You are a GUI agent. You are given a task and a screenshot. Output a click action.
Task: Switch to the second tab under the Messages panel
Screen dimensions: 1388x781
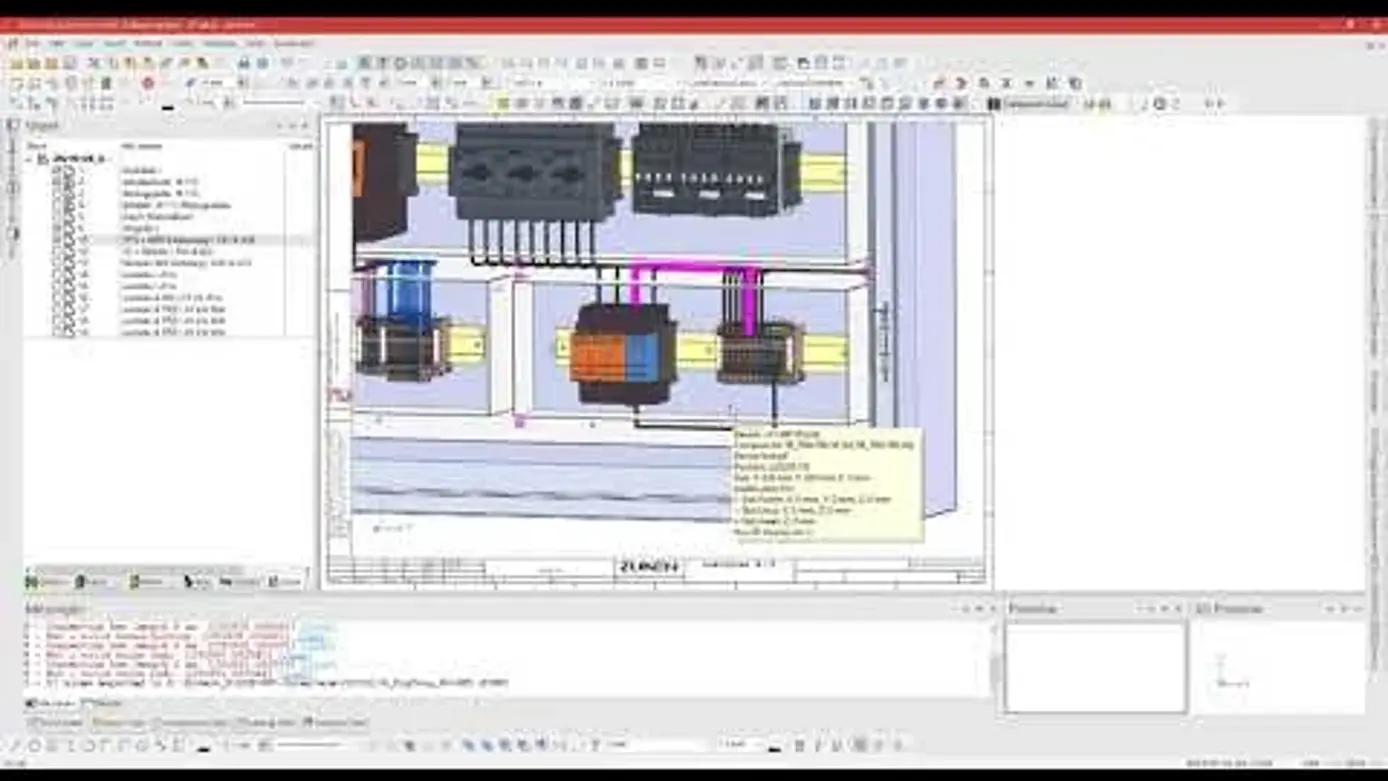point(98,703)
